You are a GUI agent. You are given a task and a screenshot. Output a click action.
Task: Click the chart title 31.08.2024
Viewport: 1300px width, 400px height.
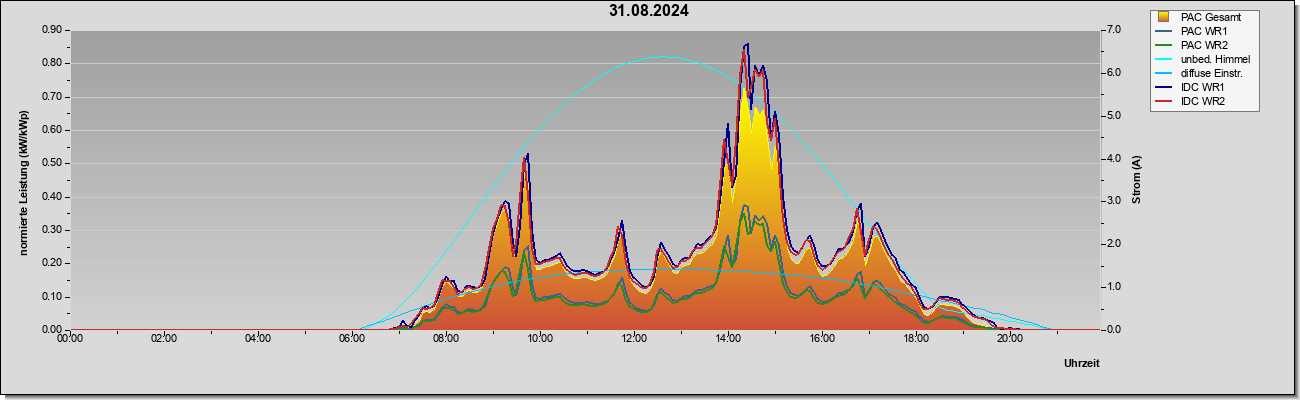[x=648, y=12]
